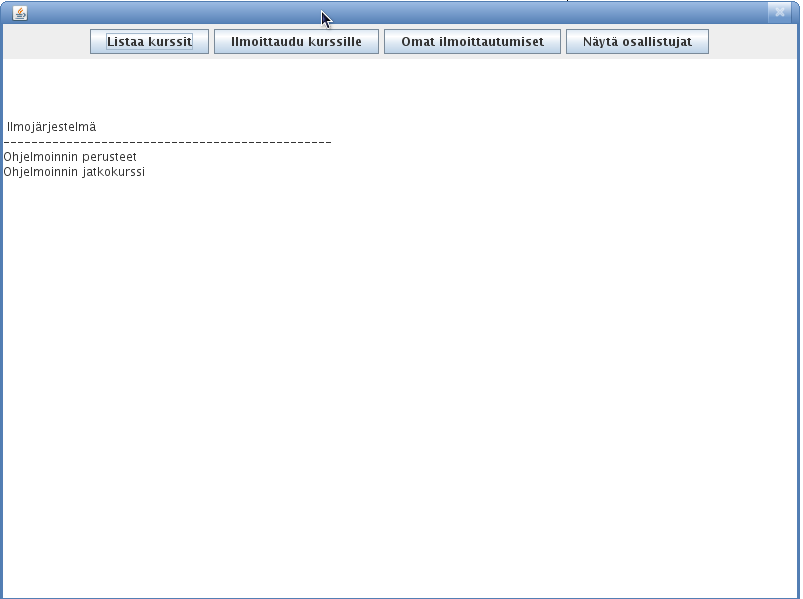The image size is (803, 599).
Task: Close the window with the X button
Action: [x=779, y=12]
